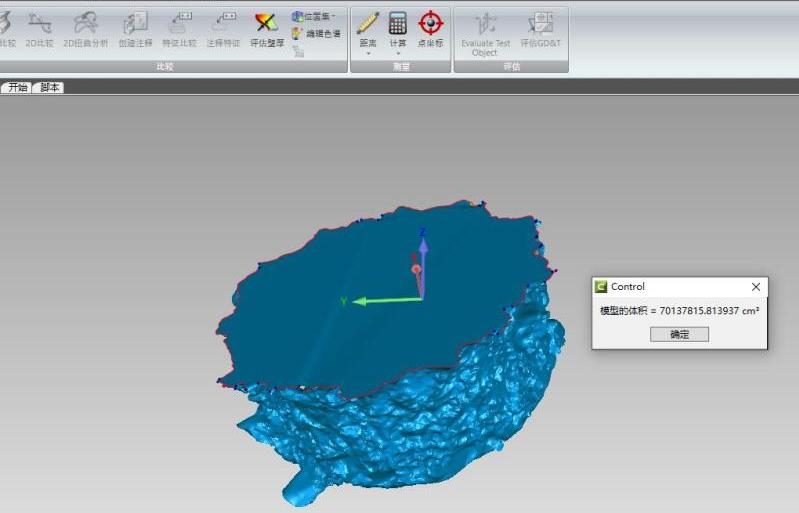Viewport: 799px width, 513px height.
Task: Switch to the 开始 tab
Action: (x=18, y=87)
